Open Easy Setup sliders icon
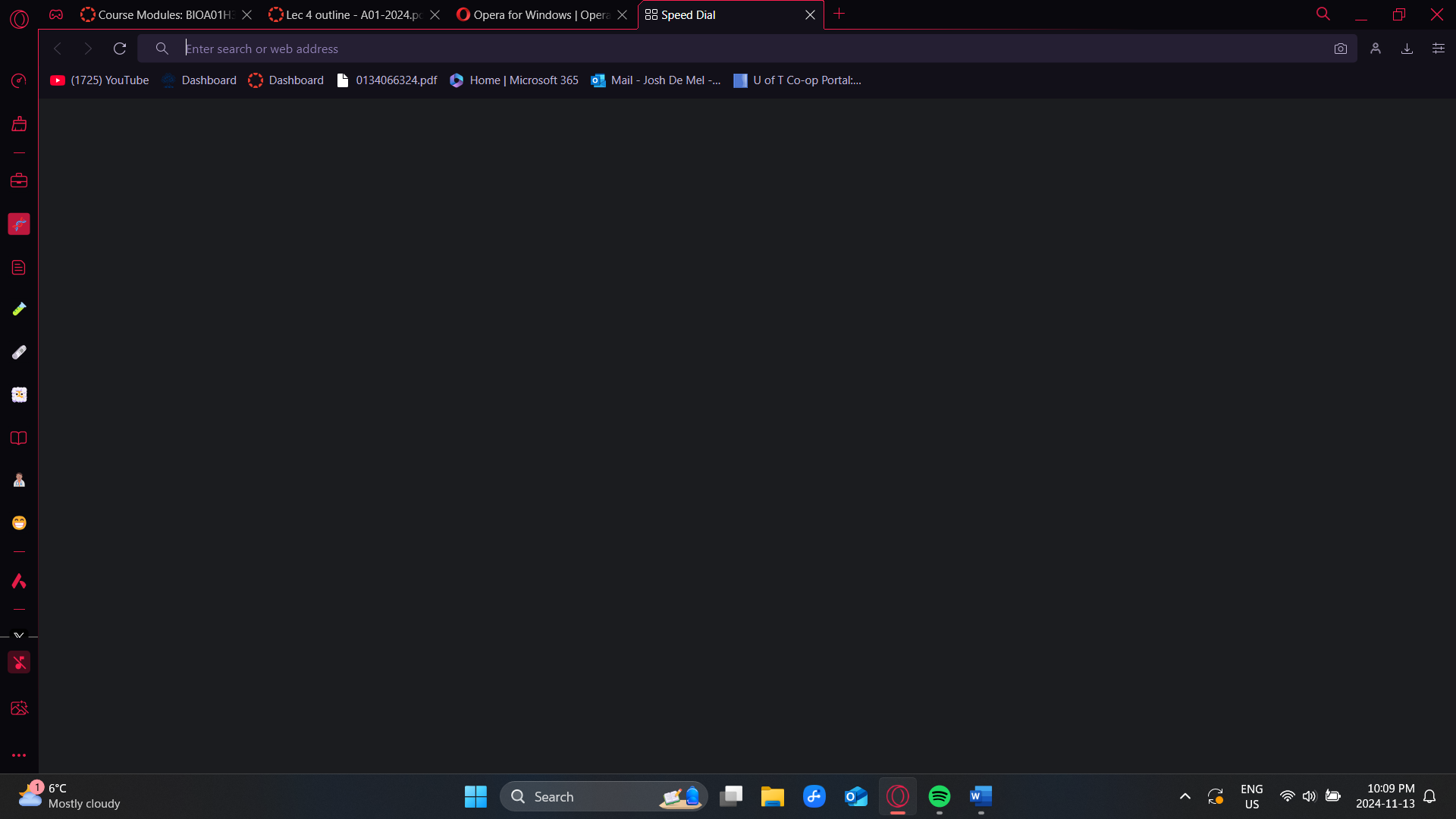This screenshot has width=1456, height=819. coord(1439,49)
